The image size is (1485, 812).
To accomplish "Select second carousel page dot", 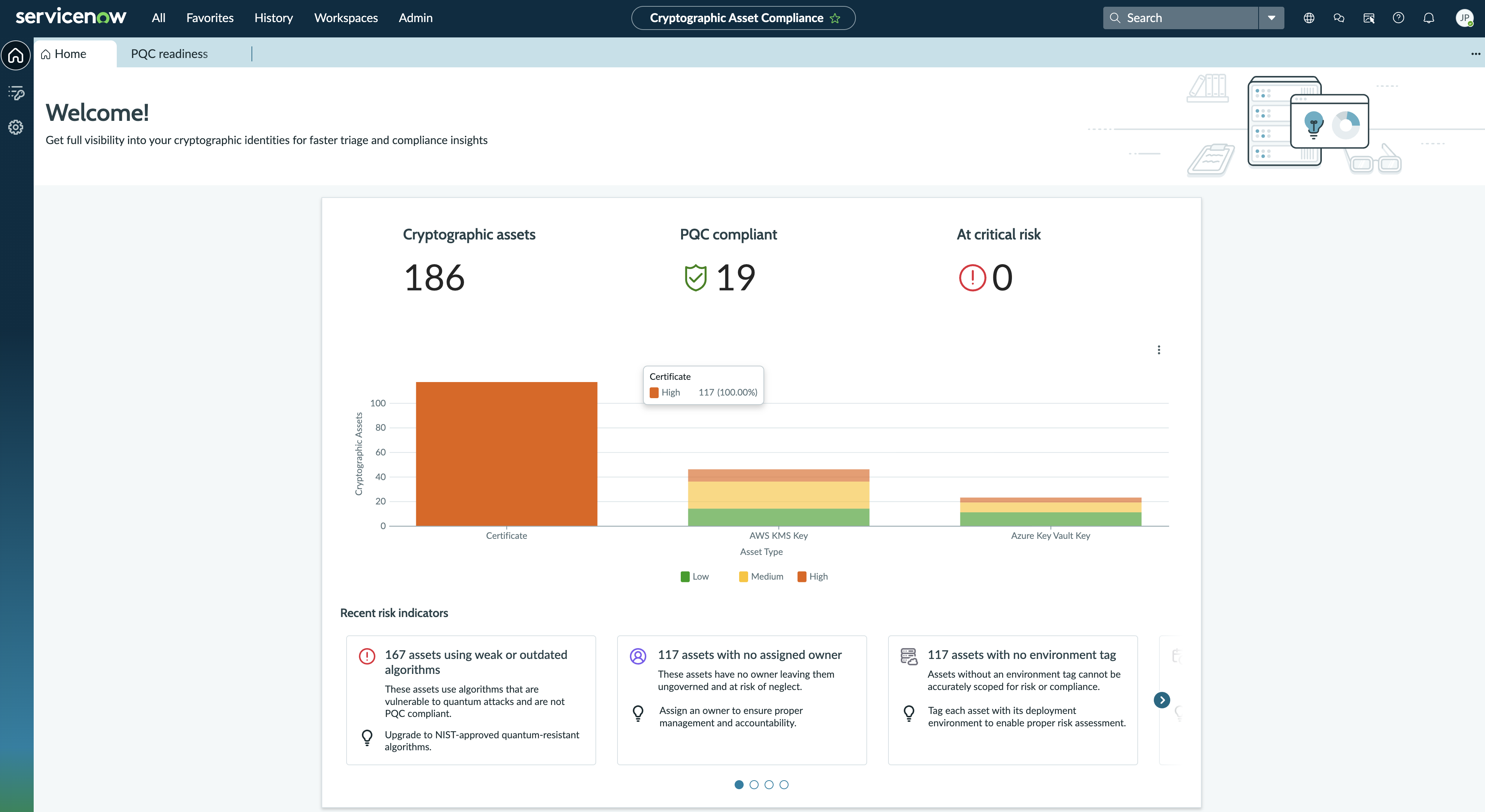I will pyautogui.click(x=754, y=784).
